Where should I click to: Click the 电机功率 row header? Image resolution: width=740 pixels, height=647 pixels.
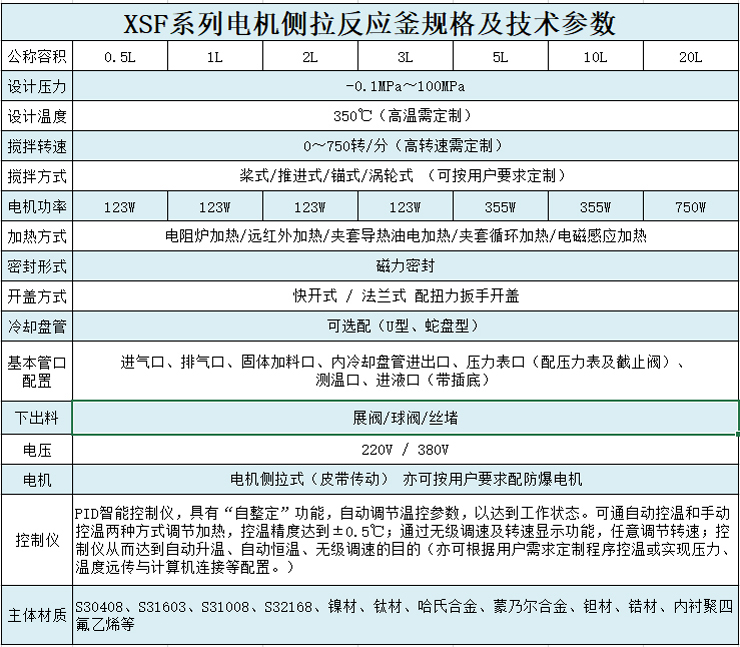37,207
